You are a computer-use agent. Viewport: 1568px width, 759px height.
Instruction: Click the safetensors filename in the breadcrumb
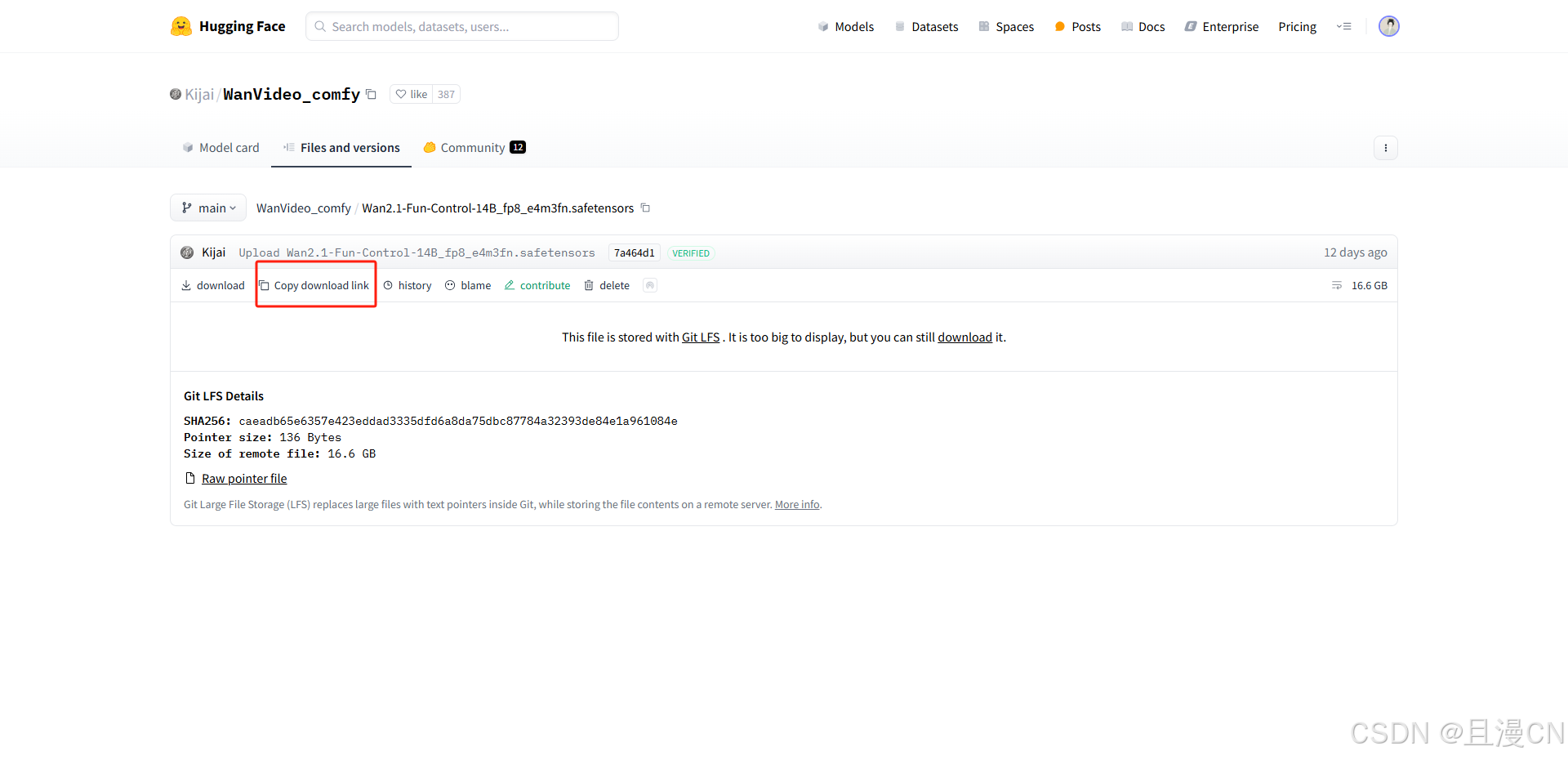pos(497,208)
